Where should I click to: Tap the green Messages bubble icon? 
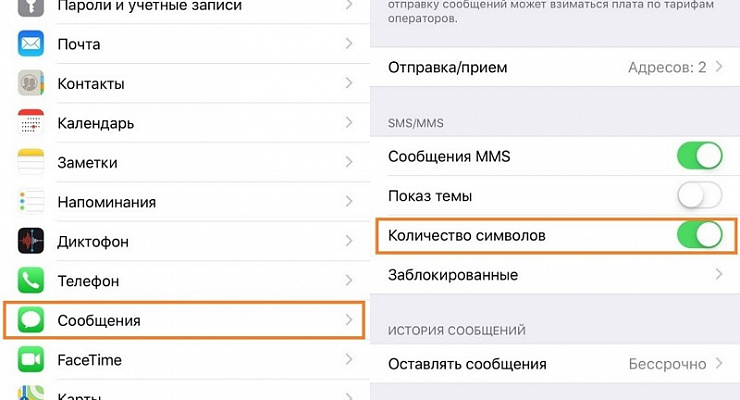32,320
